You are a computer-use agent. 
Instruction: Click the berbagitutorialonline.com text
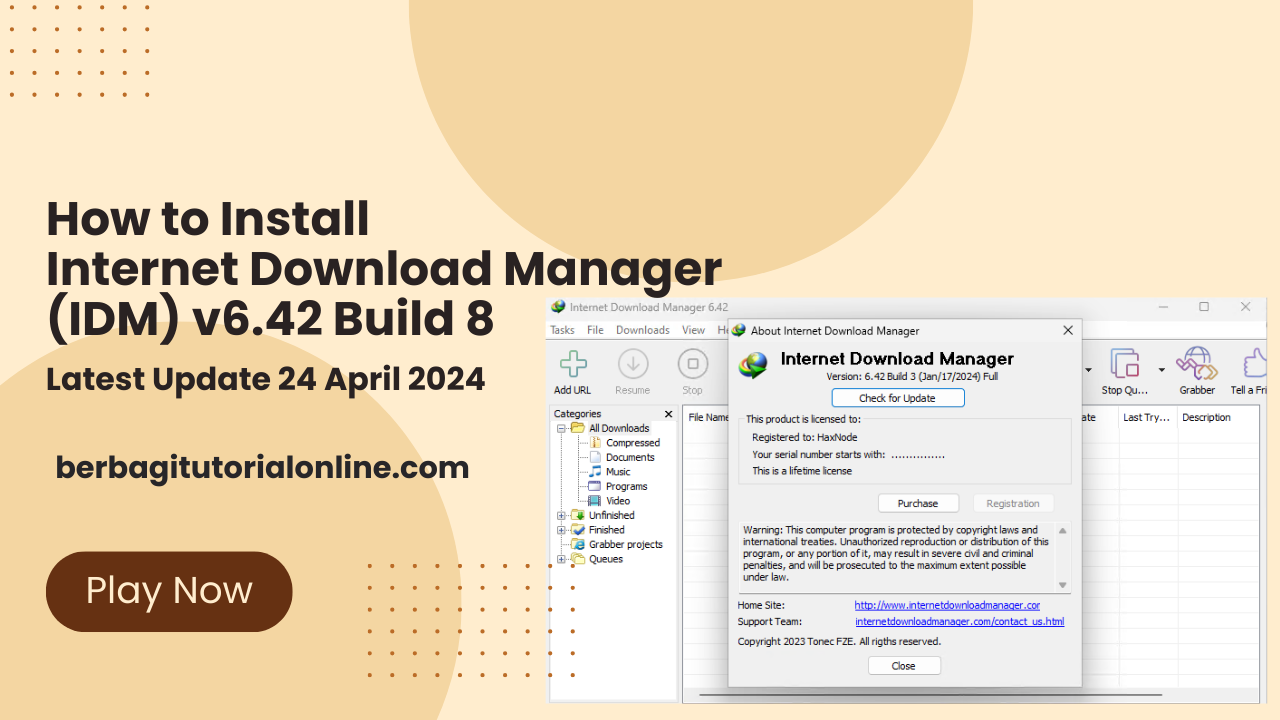262,467
